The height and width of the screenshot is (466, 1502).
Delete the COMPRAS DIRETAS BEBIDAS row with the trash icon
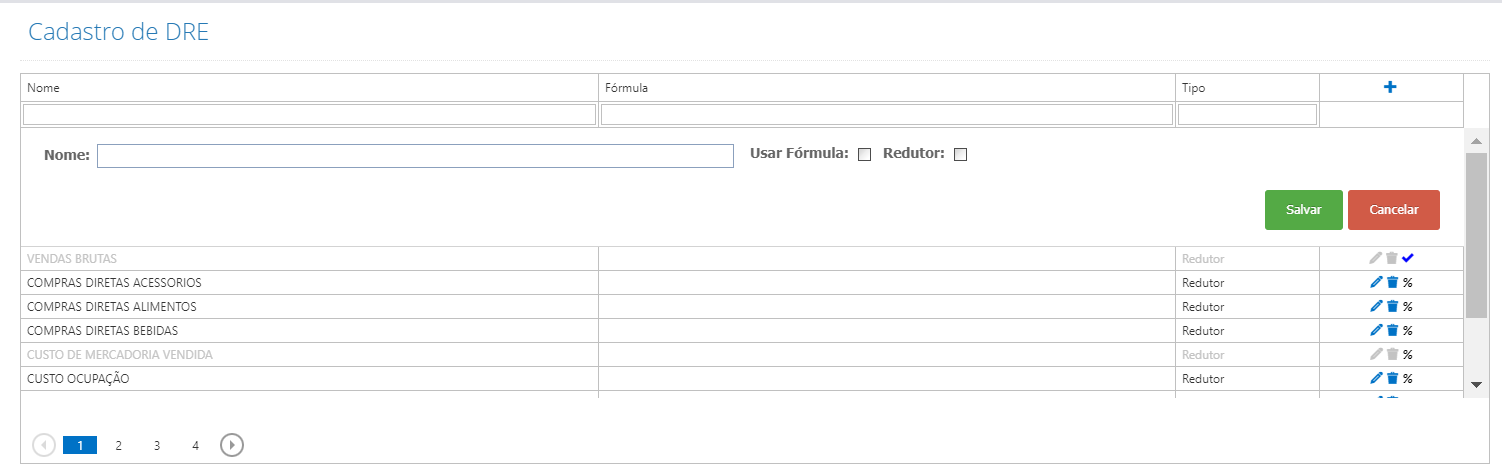[1392, 330]
